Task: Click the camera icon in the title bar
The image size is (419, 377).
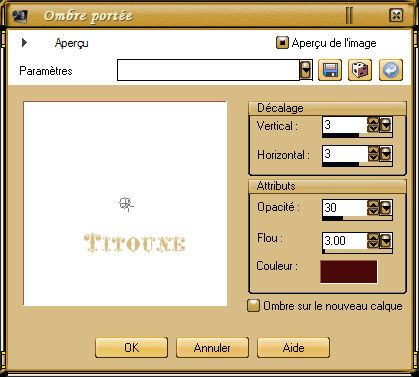Action: [x=20, y=16]
